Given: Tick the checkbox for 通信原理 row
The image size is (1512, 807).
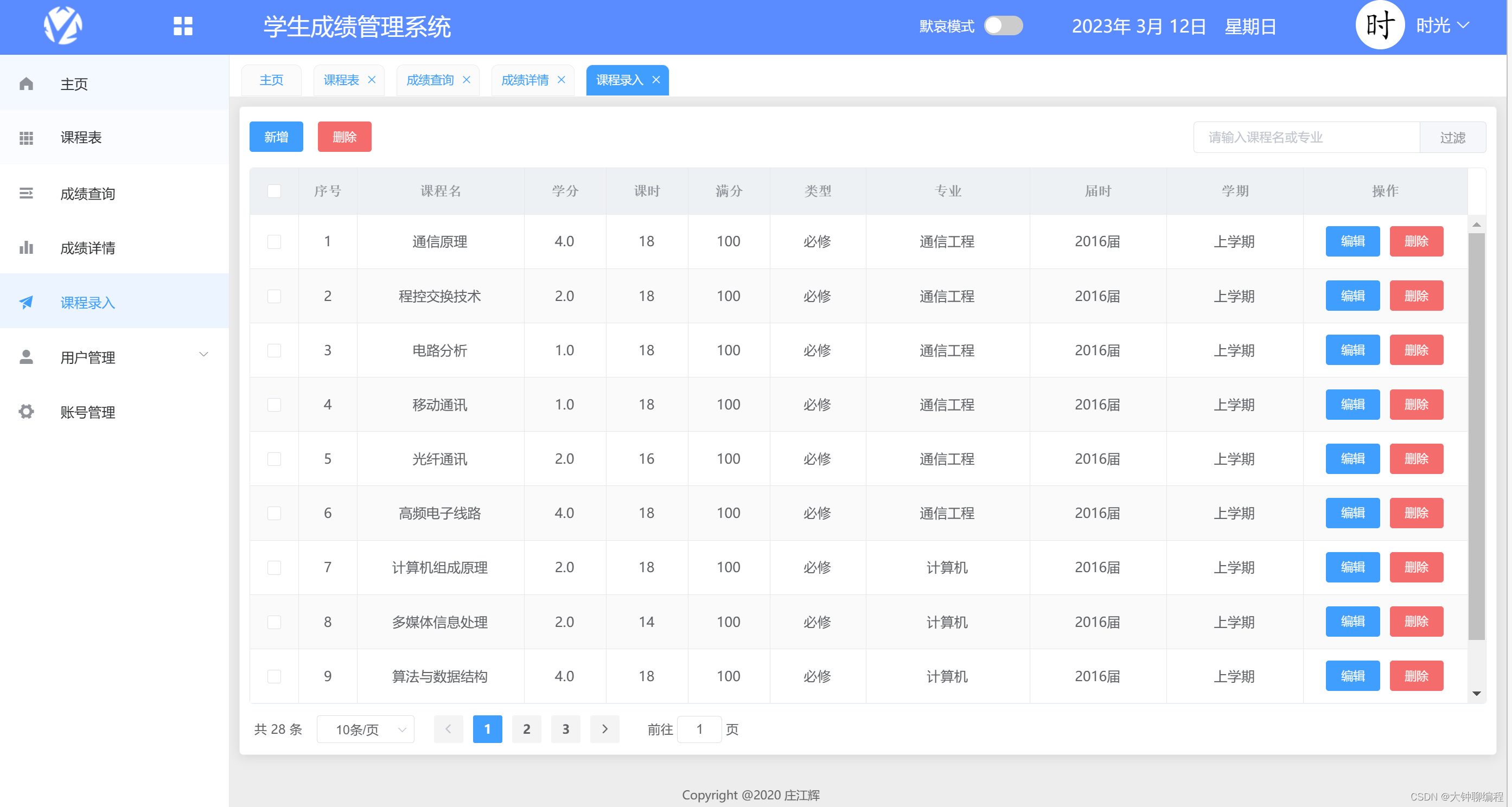Looking at the screenshot, I should click(x=274, y=242).
